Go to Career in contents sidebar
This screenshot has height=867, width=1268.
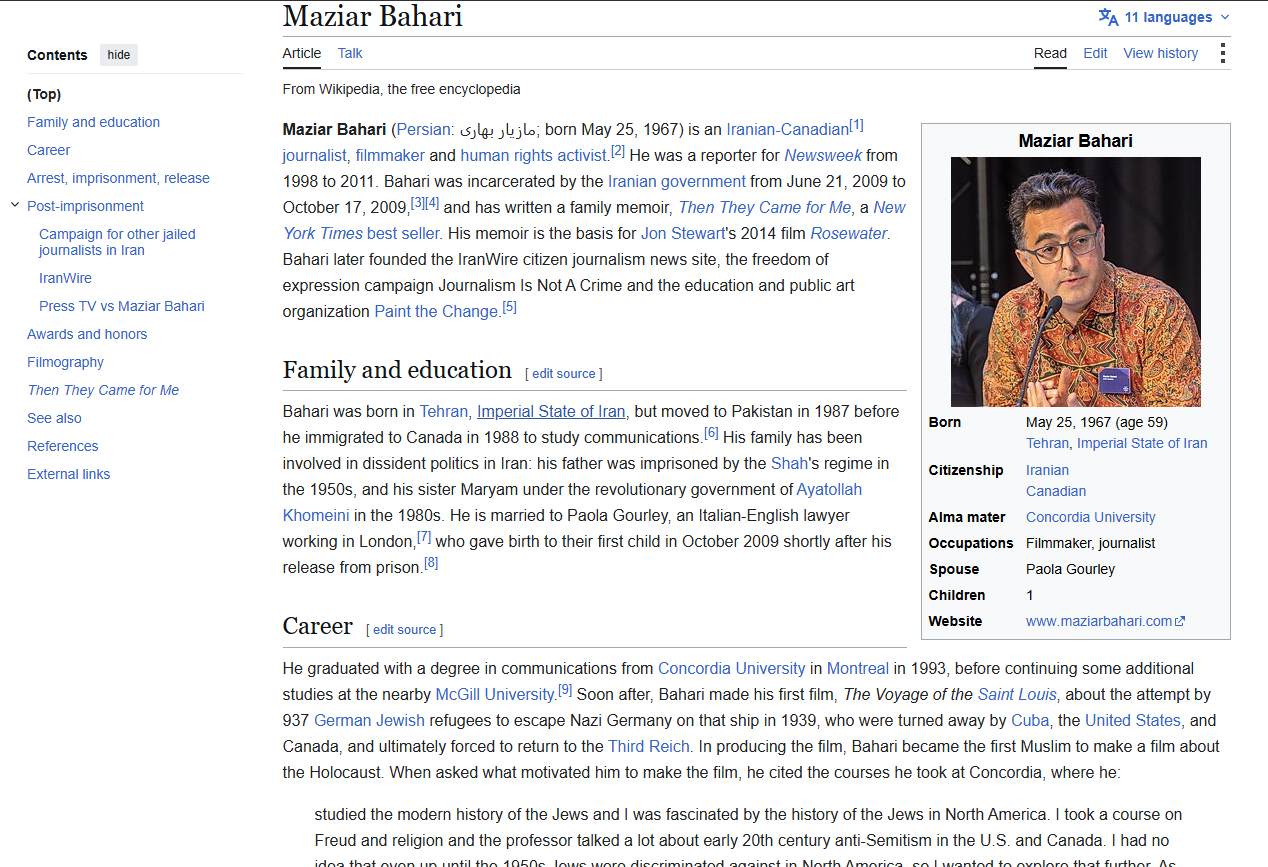[48, 150]
